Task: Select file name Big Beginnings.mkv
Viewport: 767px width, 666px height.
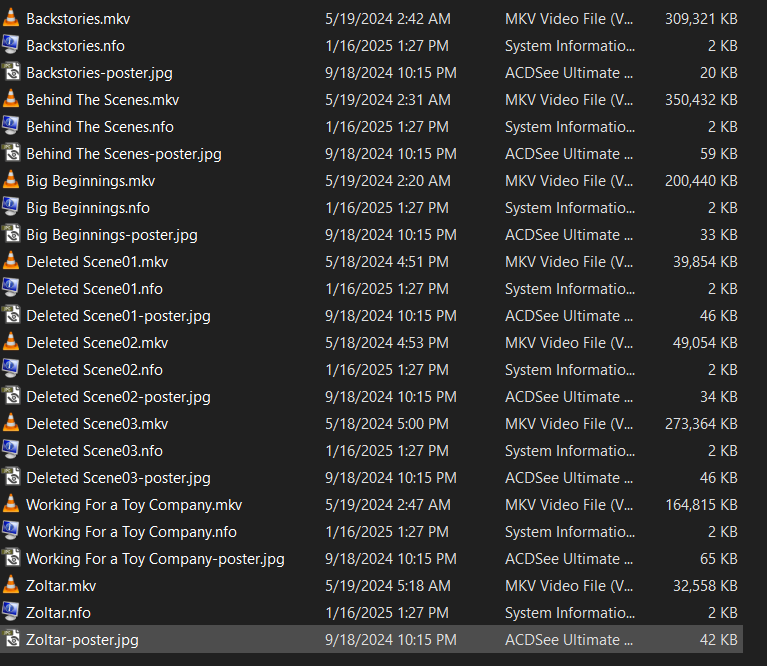Action: pyautogui.click(x=90, y=181)
